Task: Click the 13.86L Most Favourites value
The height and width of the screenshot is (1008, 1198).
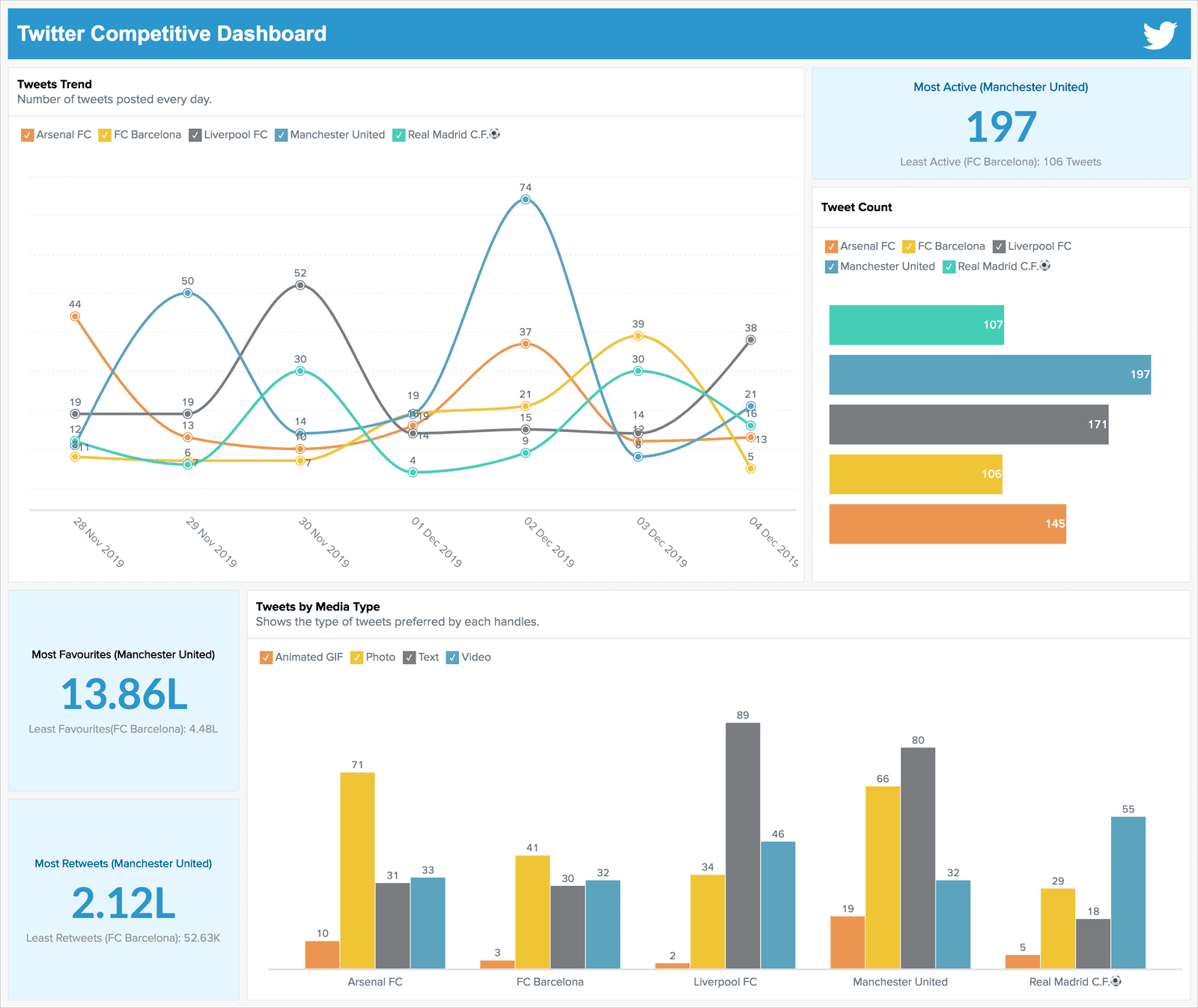Action: (x=124, y=694)
